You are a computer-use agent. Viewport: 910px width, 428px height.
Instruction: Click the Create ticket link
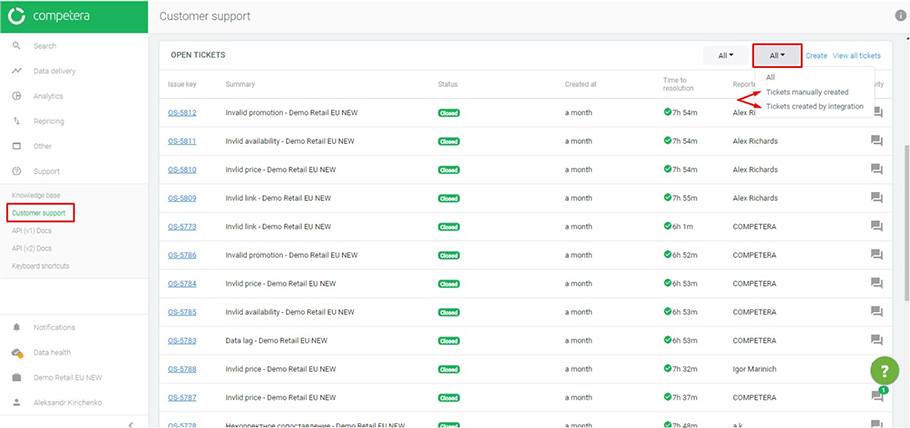(x=816, y=56)
